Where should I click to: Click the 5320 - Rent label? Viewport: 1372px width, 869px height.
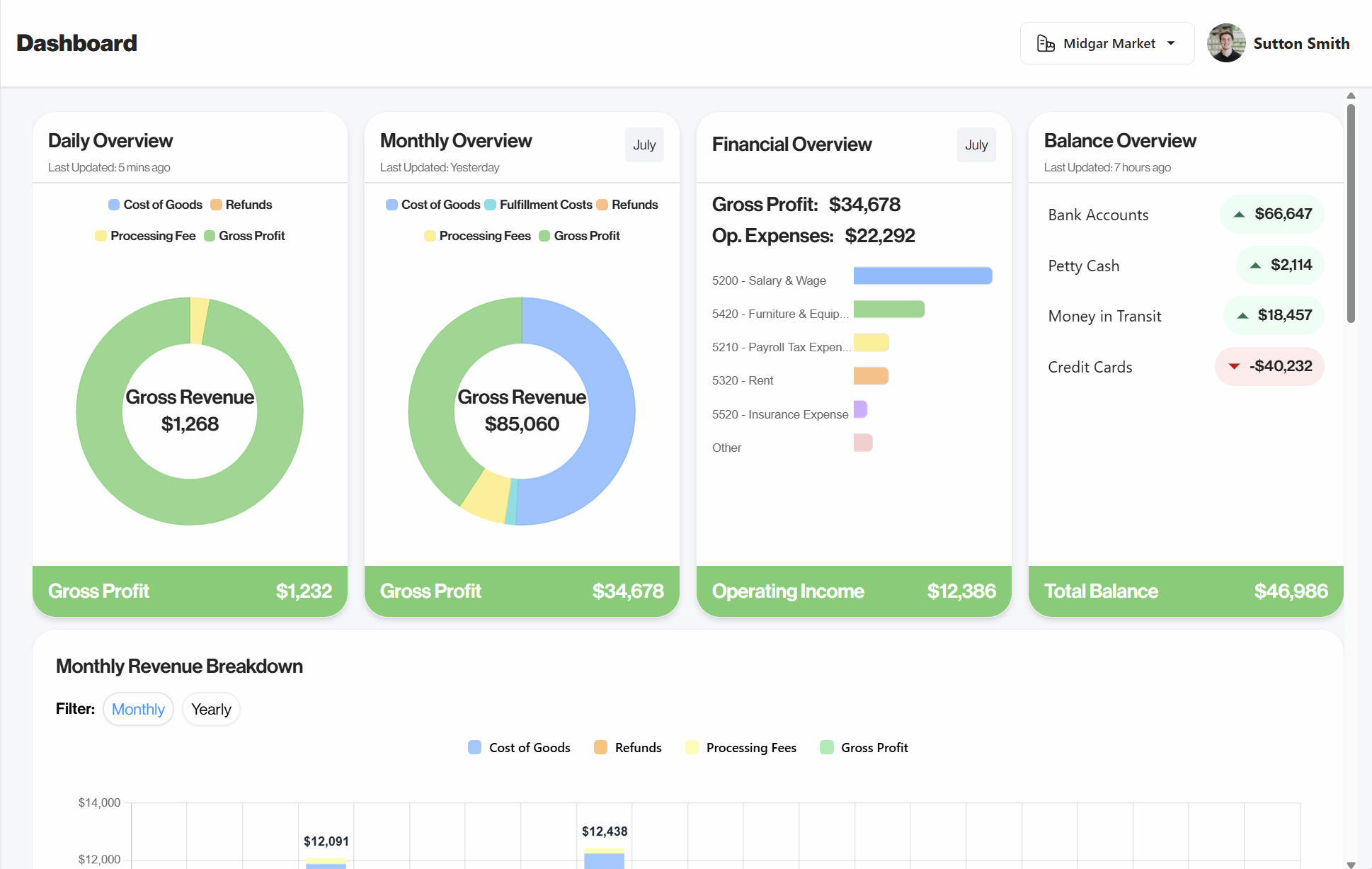(x=743, y=380)
